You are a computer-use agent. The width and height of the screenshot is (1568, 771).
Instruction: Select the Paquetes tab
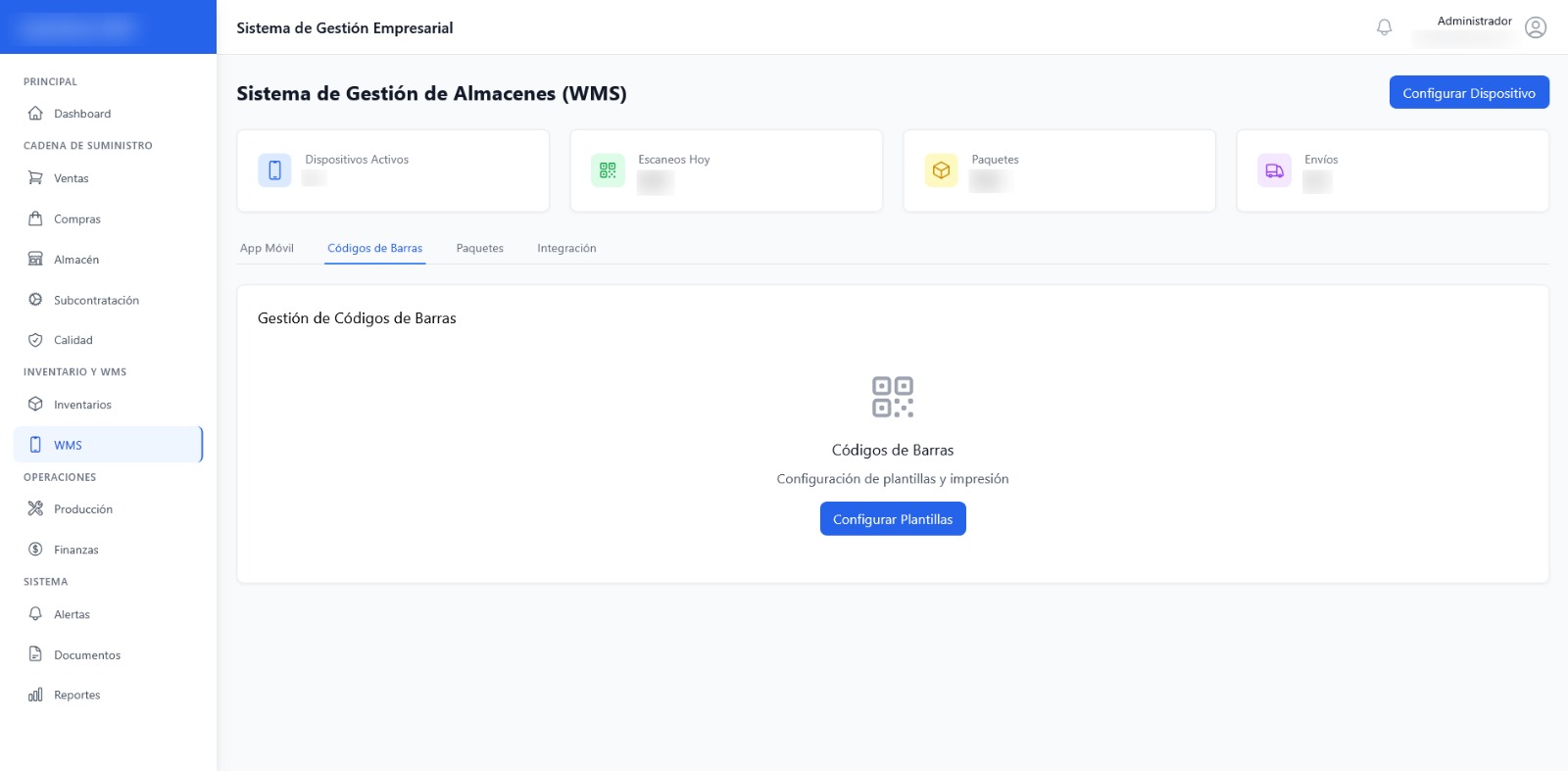479,248
